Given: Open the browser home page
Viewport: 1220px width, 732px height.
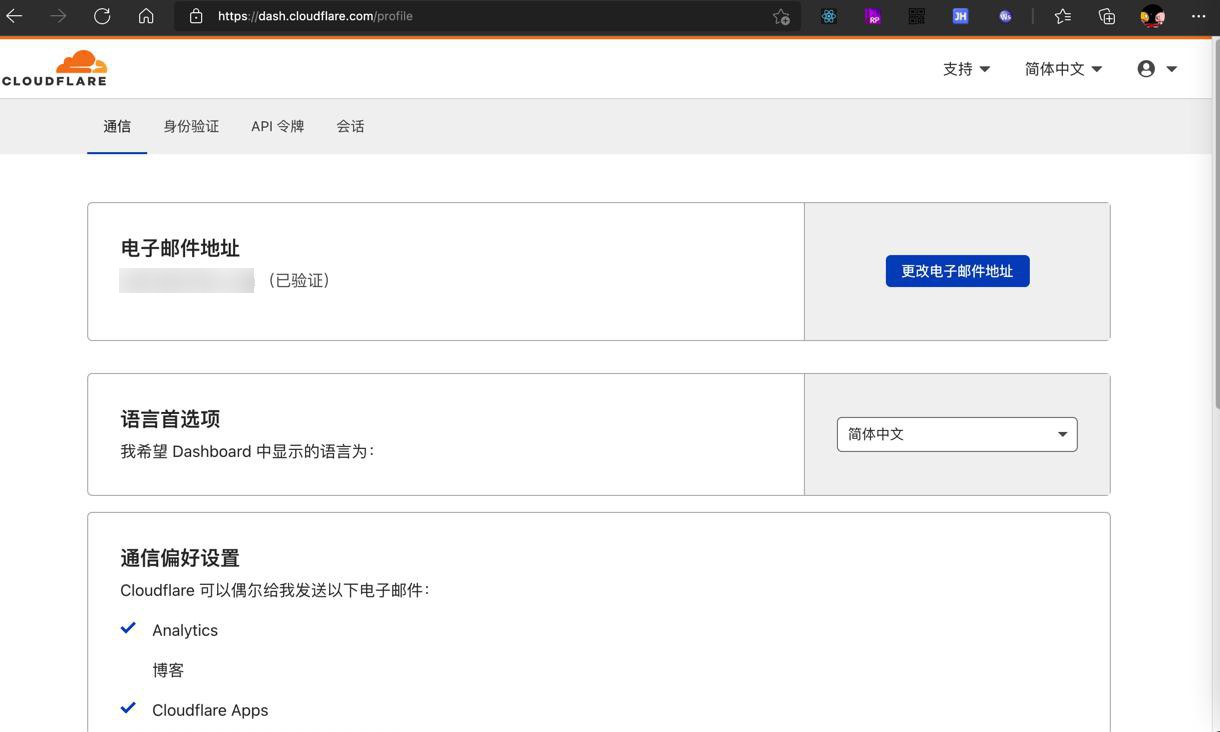Looking at the screenshot, I should (x=146, y=16).
